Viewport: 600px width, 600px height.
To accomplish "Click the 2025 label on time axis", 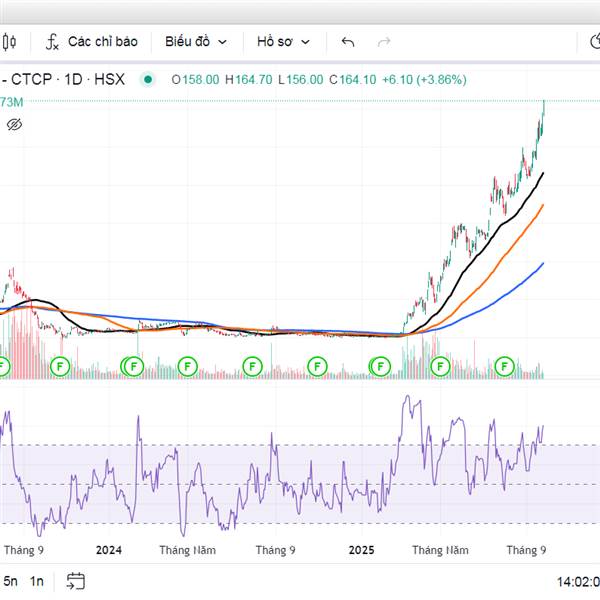I will [360, 550].
